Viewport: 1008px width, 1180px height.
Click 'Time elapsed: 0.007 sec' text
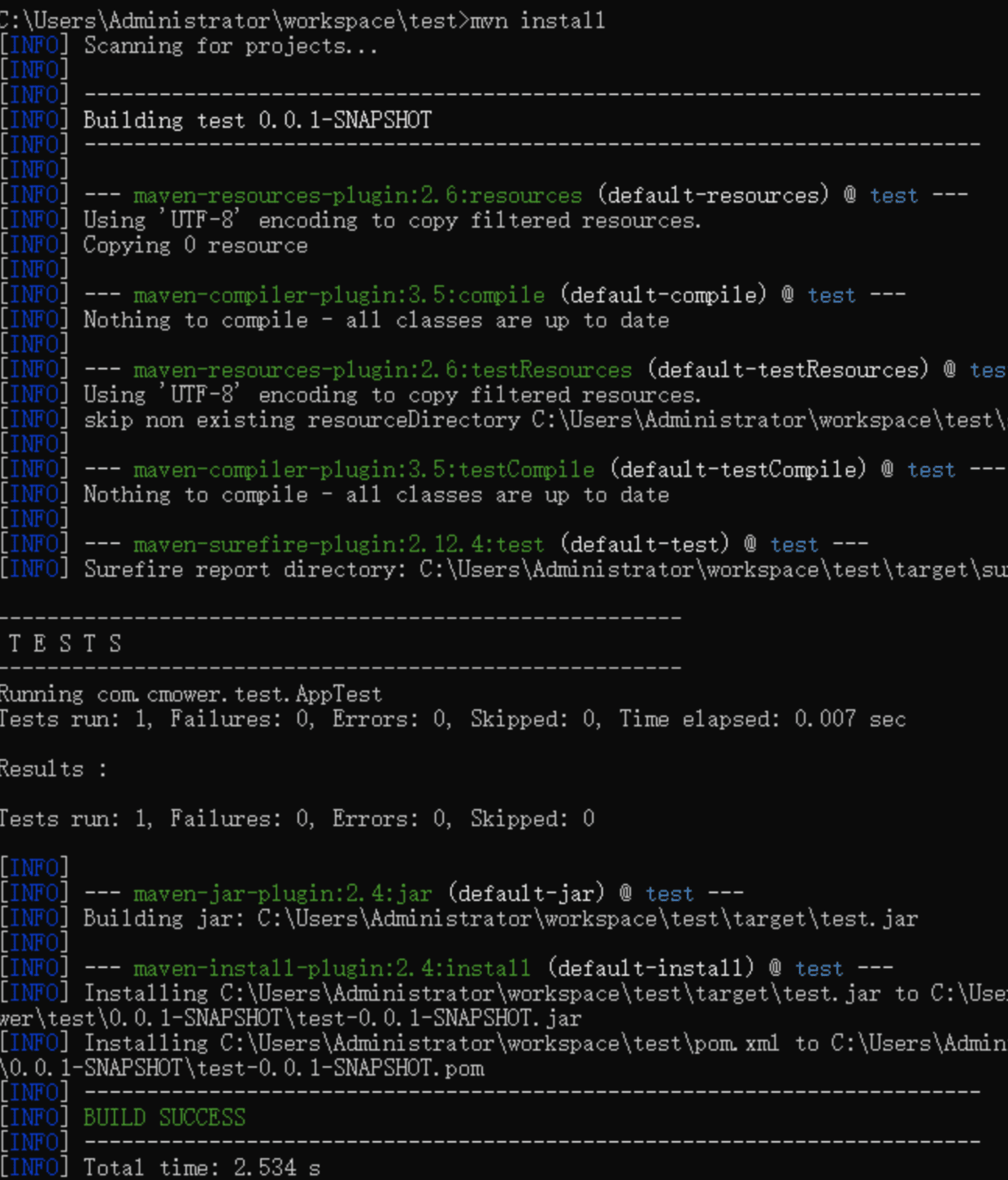coord(763,719)
